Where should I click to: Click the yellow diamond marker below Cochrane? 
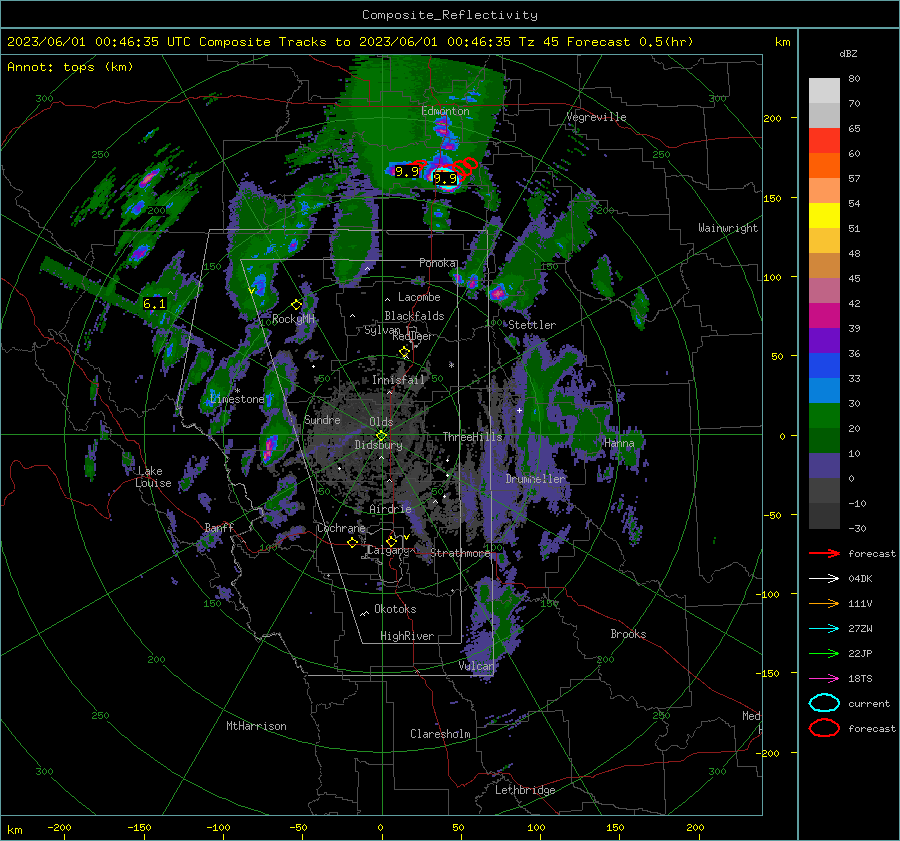(352, 542)
